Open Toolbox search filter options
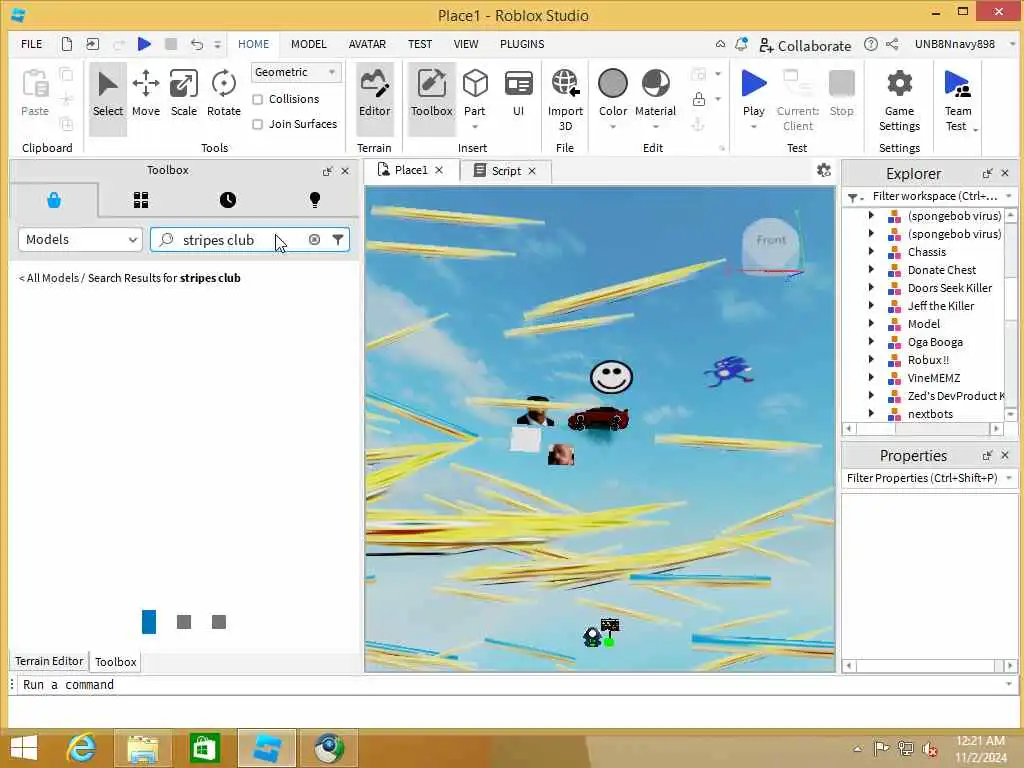The image size is (1024, 768). coord(338,240)
